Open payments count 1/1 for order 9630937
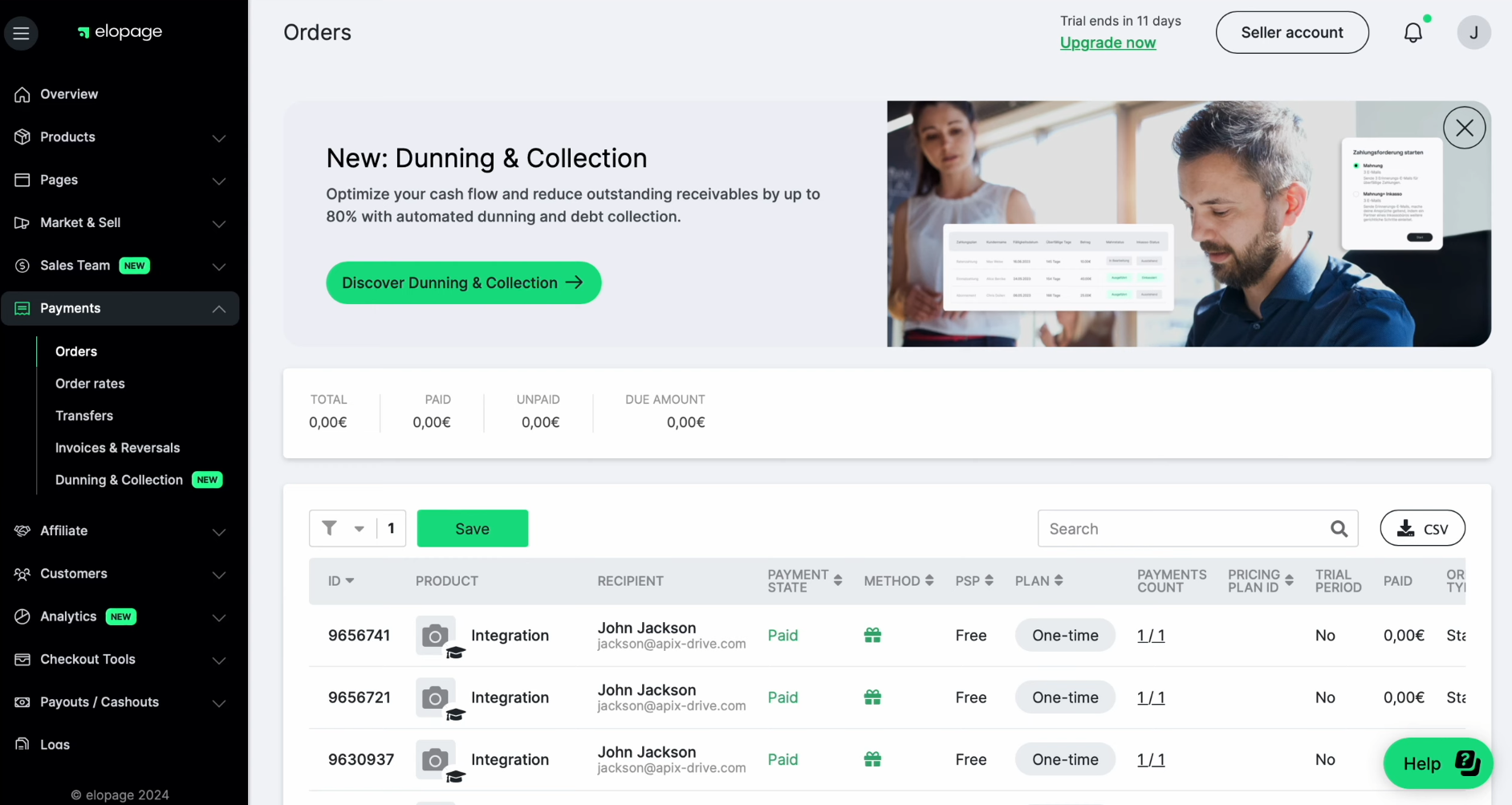This screenshot has width=1512, height=805. 1151,759
